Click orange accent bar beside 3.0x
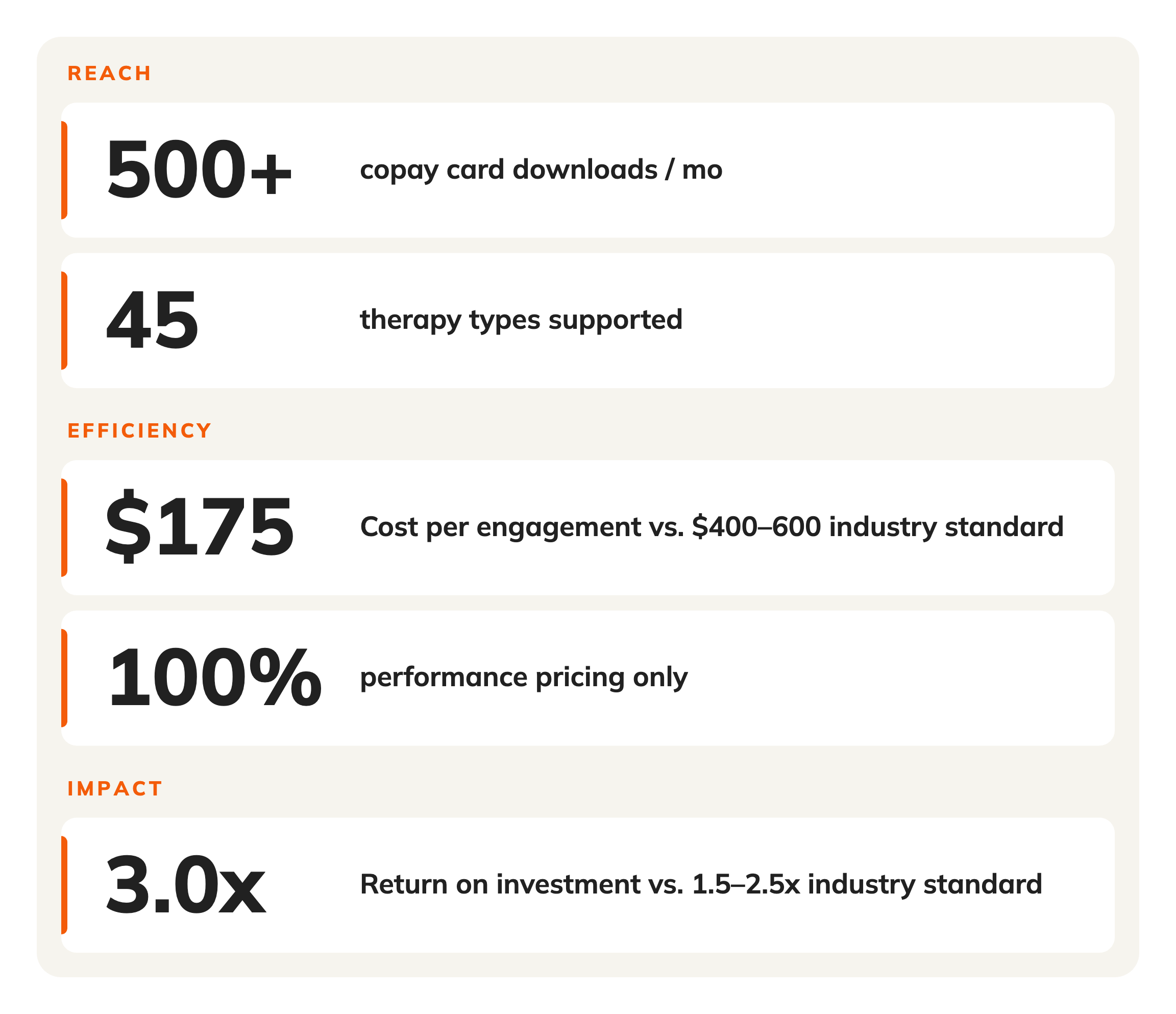The image size is (1176, 1014). coord(64,885)
